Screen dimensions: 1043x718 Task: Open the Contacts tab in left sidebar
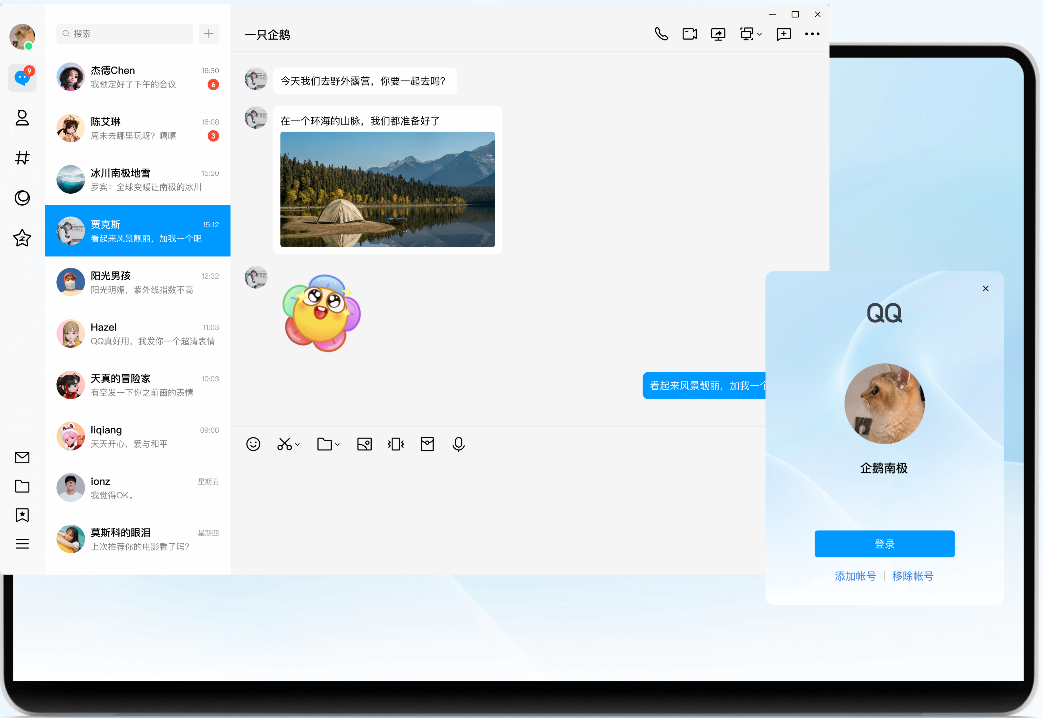point(22,118)
